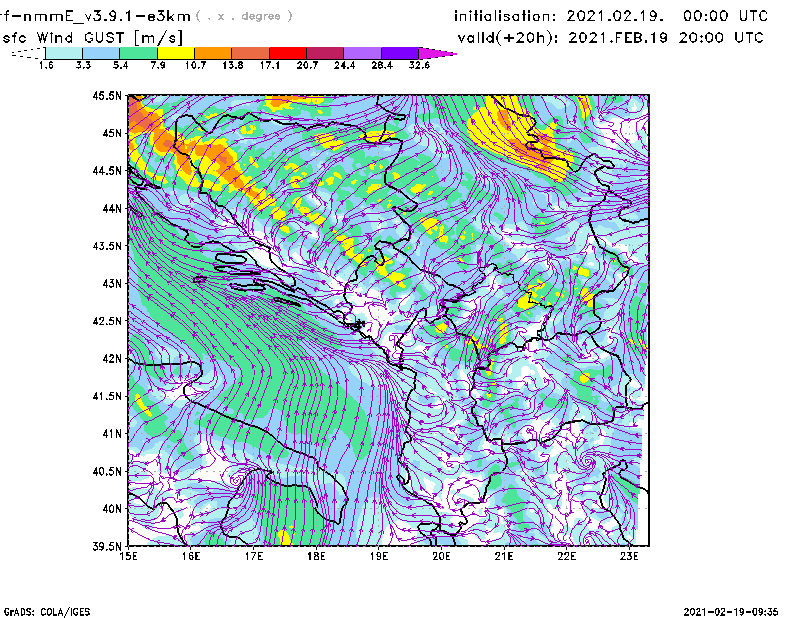The image size is (800, 618).
Task: Click the yellow 7.9–10.7 legend swatch
Action: point(176,53)
